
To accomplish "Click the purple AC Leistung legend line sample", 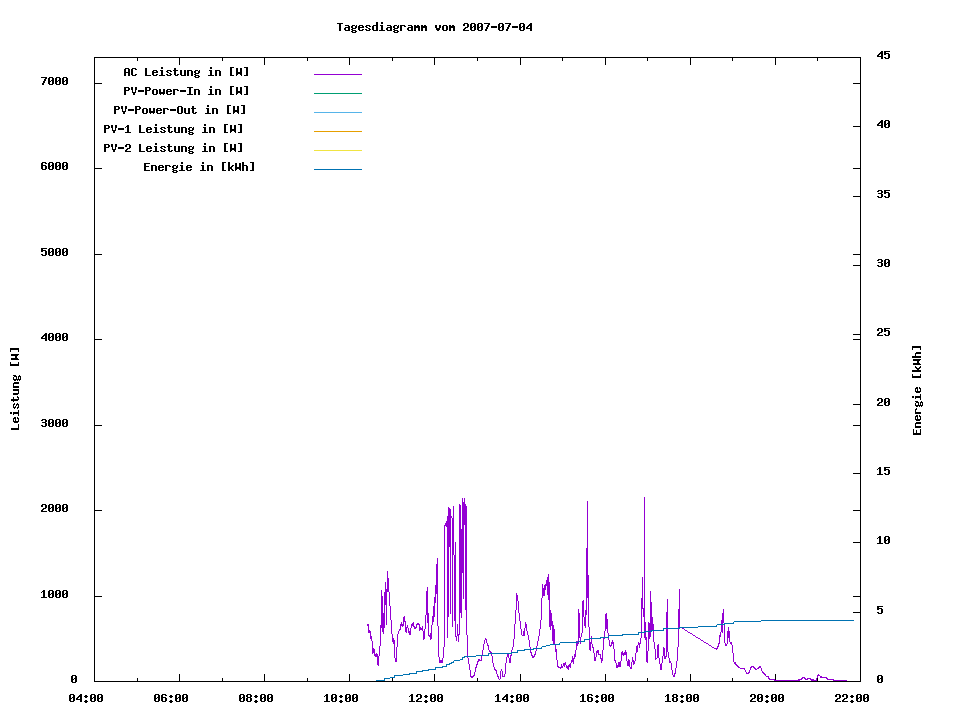I will point(337,74).
